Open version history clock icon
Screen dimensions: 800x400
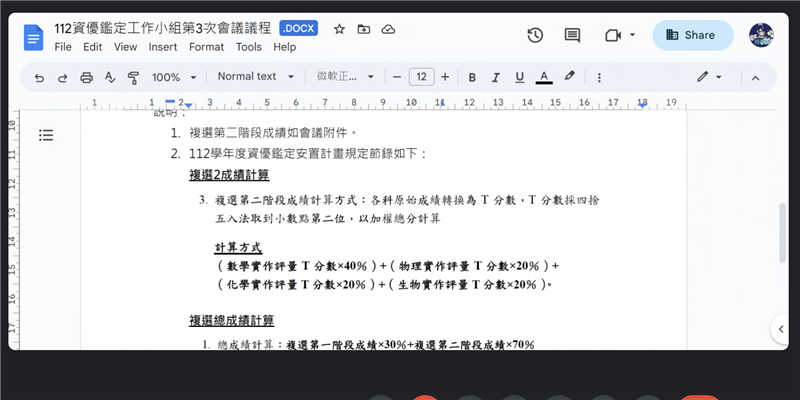tap(535, 35)
